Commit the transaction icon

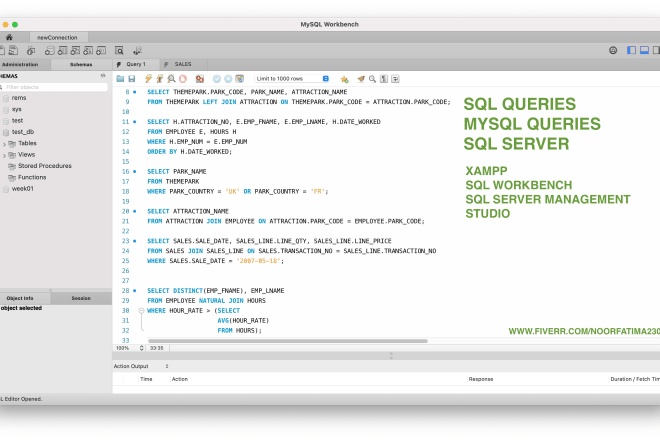pyautogui.click(x=217, y=79)
